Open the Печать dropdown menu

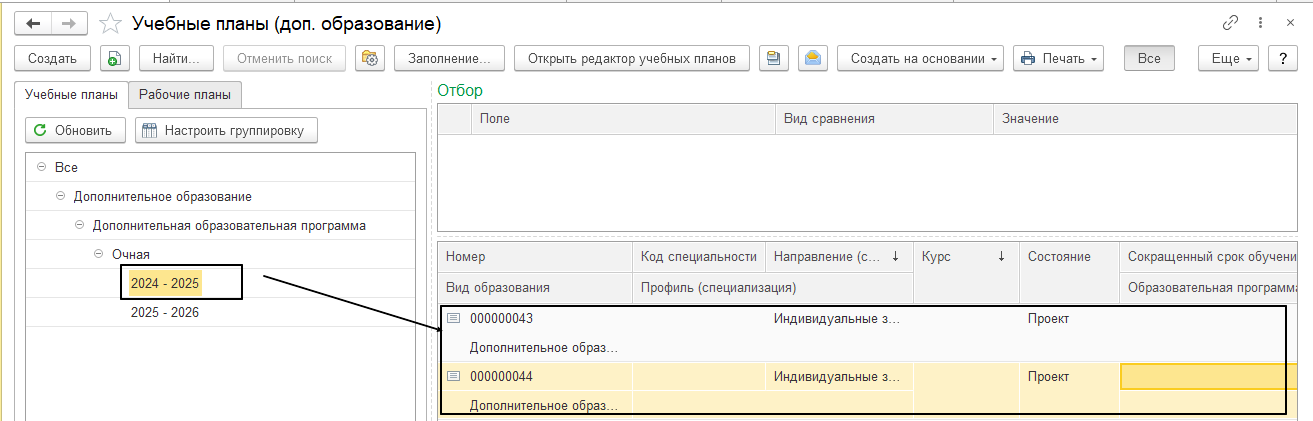tap(1057, 59)
